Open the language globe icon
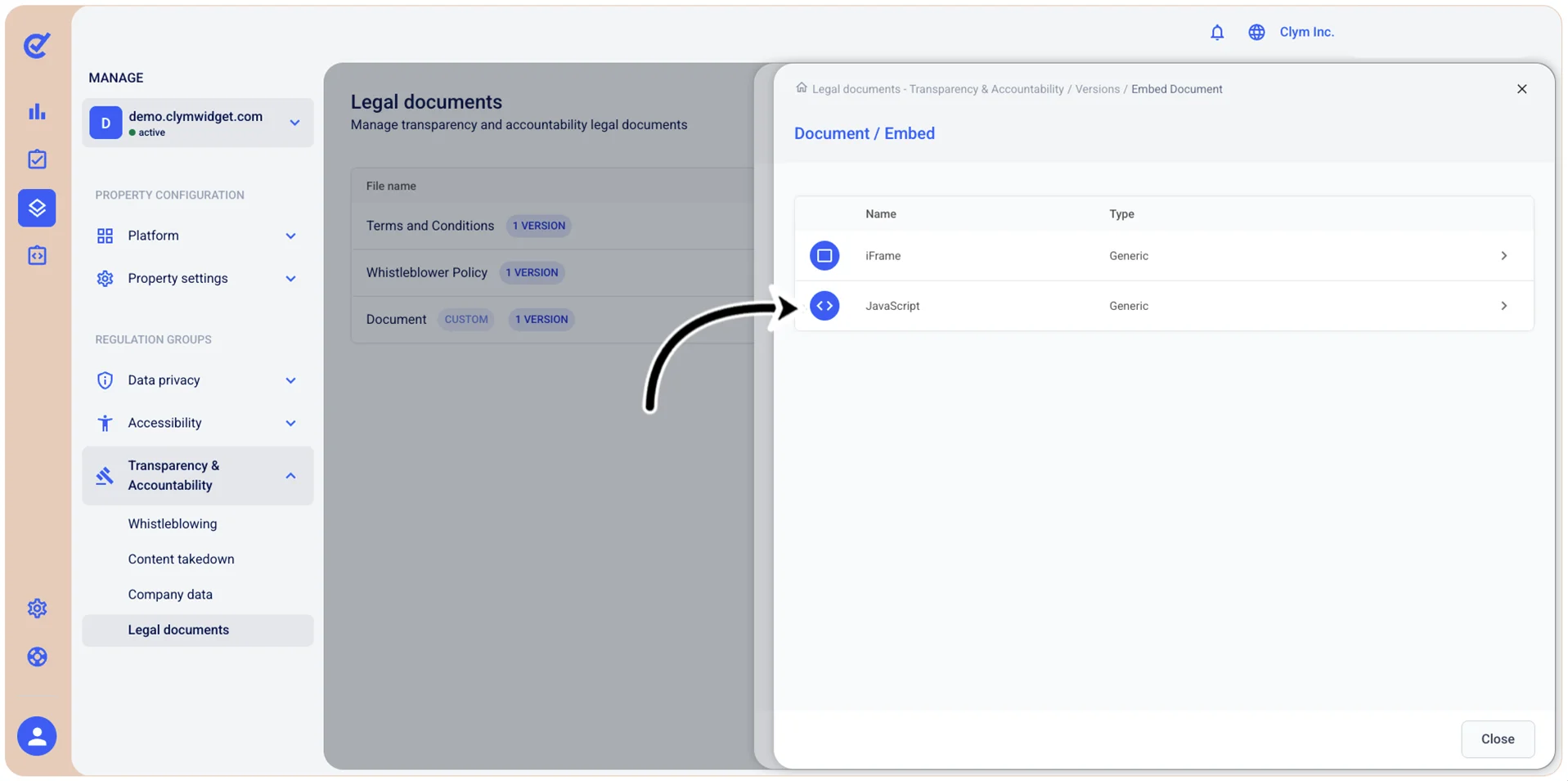The width and height of the screenshot is (1568, 781). coord(1256,32)
